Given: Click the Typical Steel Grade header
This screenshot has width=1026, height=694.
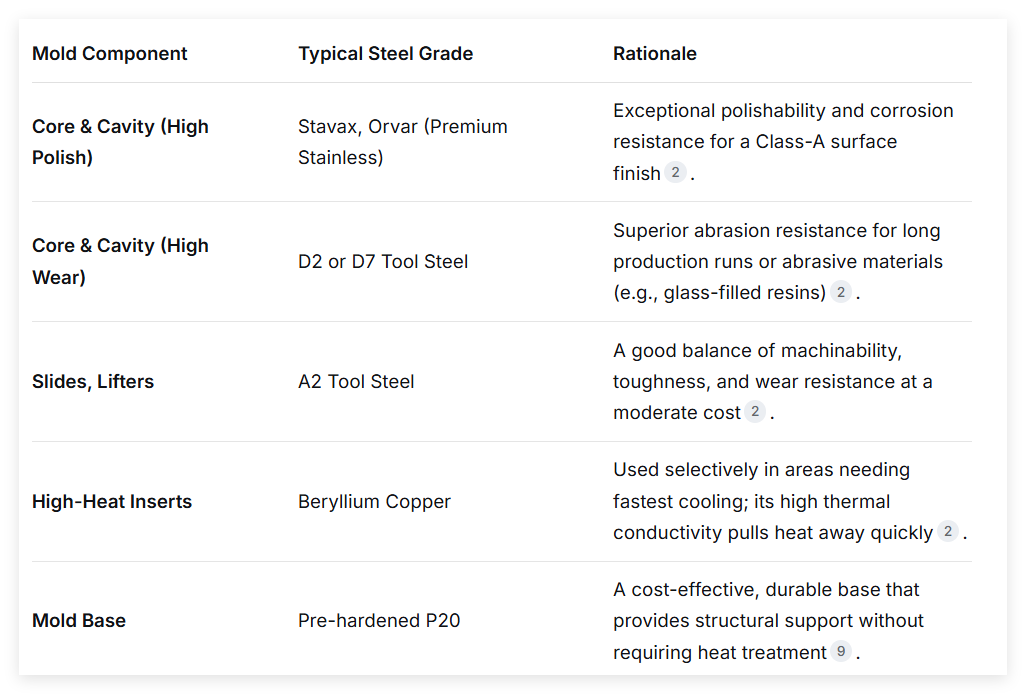Looking at the screenshot, I should pyautogui.click(x=385, y=54).
